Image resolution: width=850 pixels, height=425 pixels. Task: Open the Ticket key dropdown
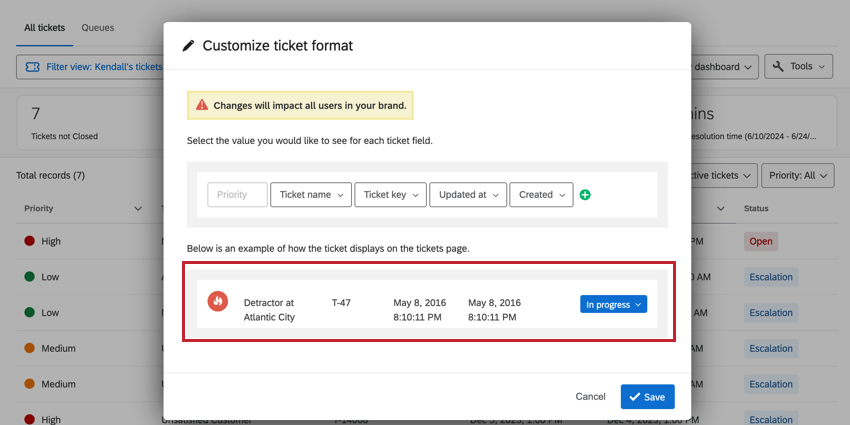[x=390, y=195]
